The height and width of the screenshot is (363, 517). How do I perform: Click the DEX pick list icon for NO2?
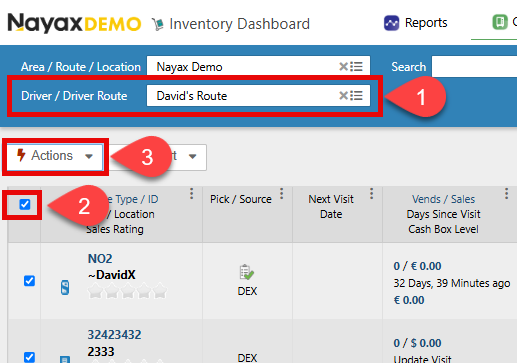[x=247, y=272]
